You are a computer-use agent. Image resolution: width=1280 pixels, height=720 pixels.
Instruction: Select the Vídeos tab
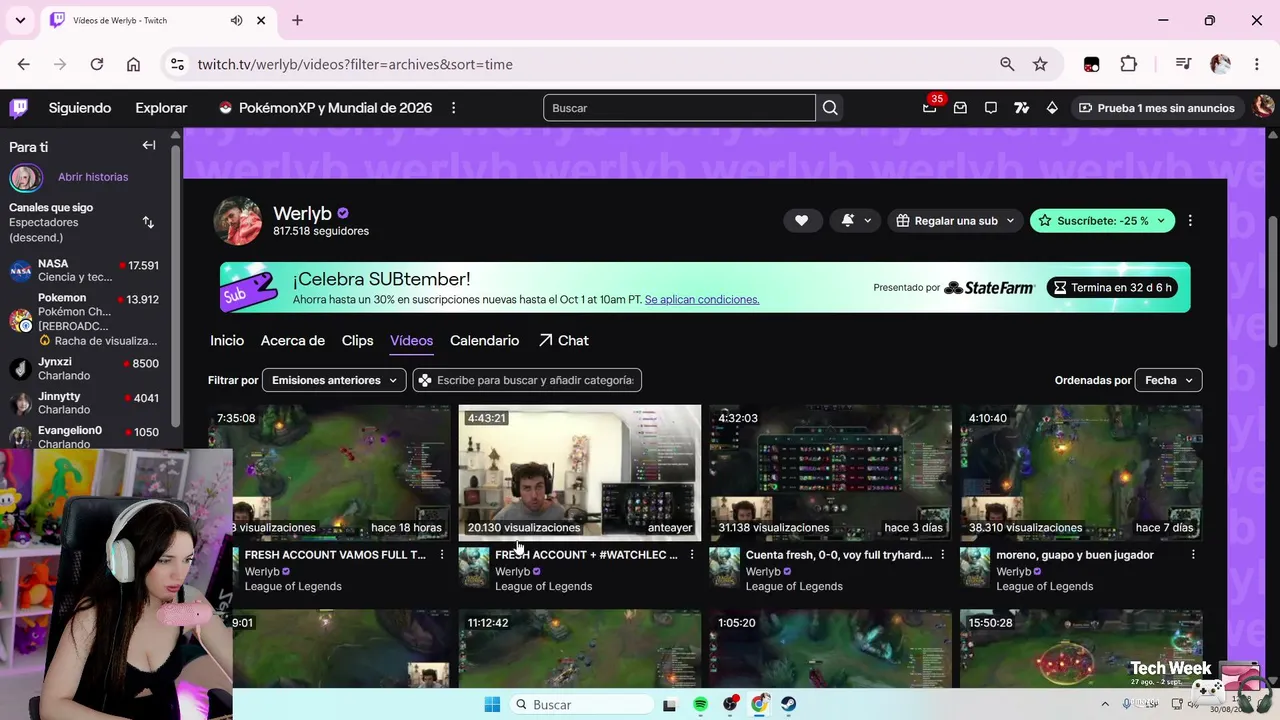pos(411,340)
